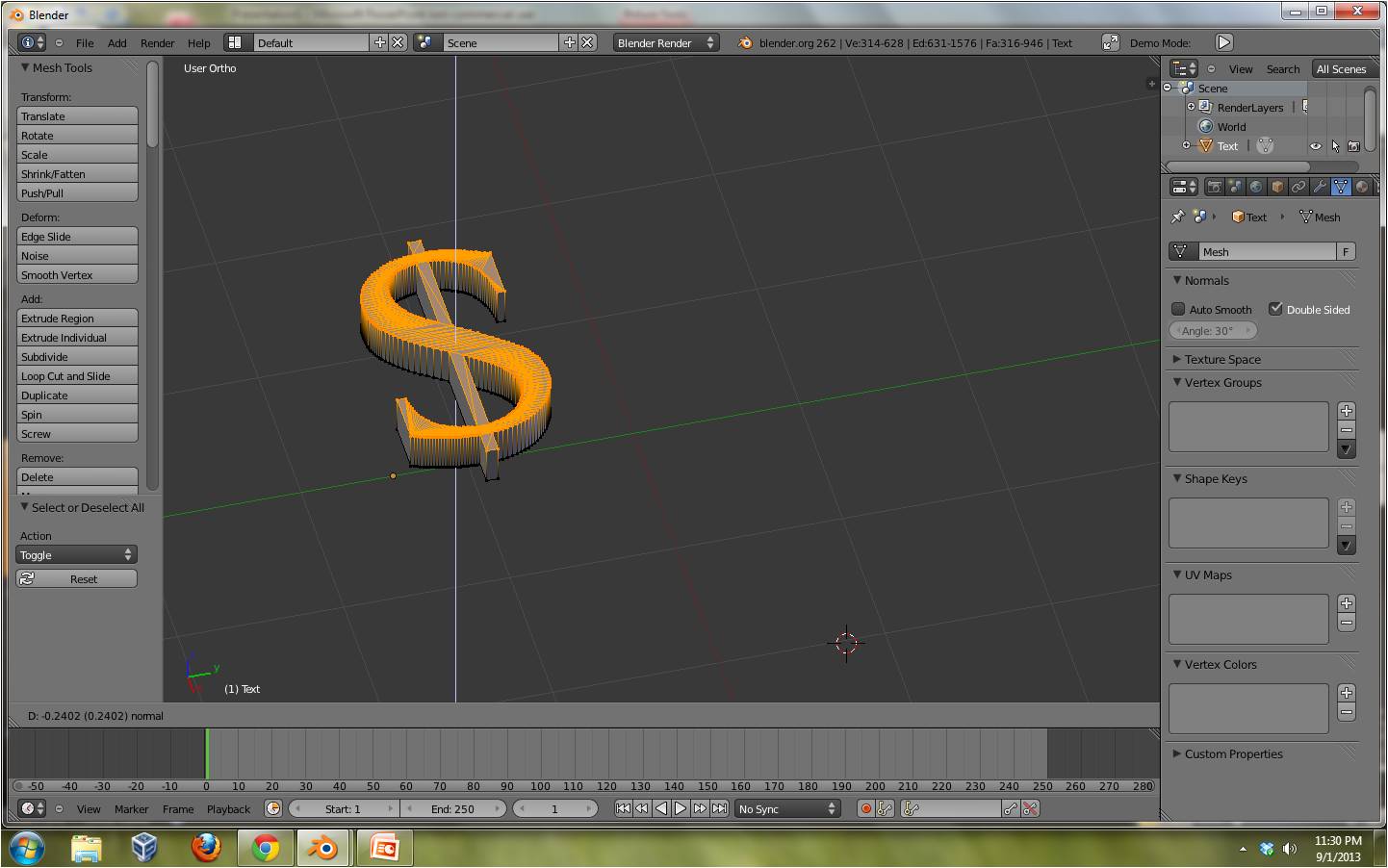1388x868 pixels.
Task: Open the Add menu
Action: (116, 42)
